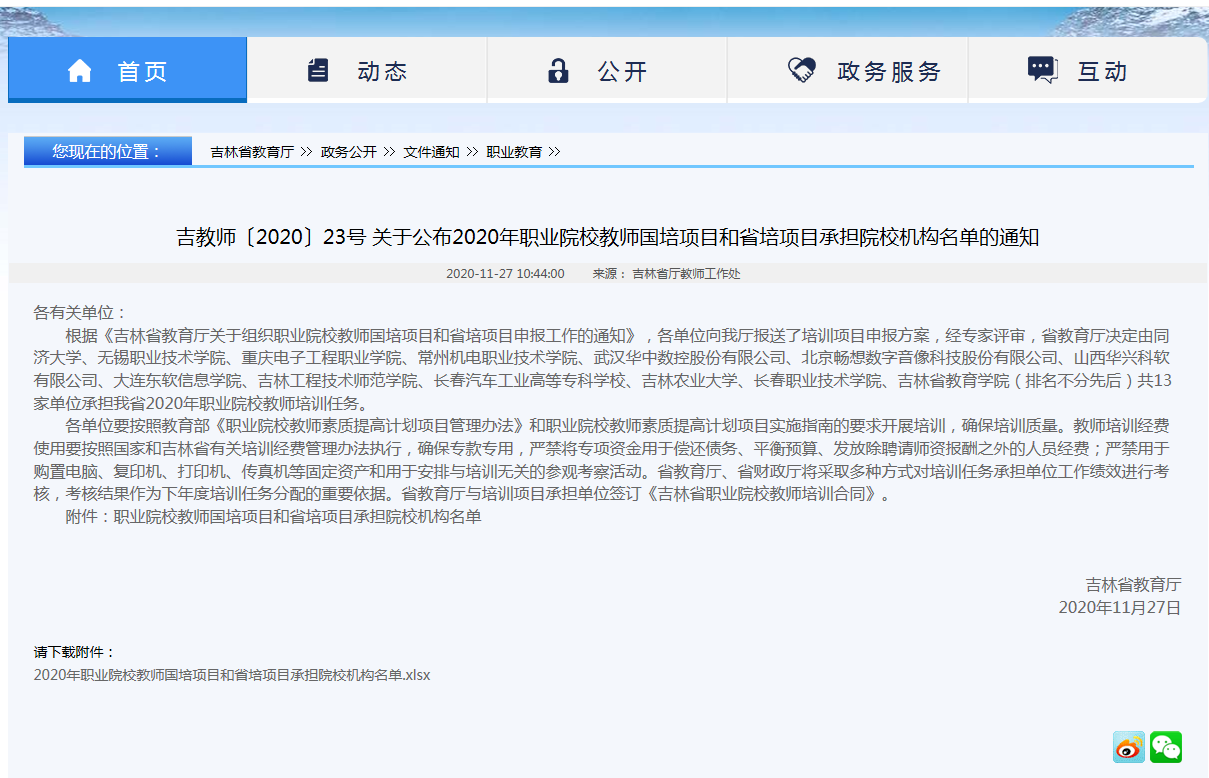Viewport: 1209px width, 778px height.
Task: Click the article title 吉教师〔2020〕23号
Action: point(608,237)
